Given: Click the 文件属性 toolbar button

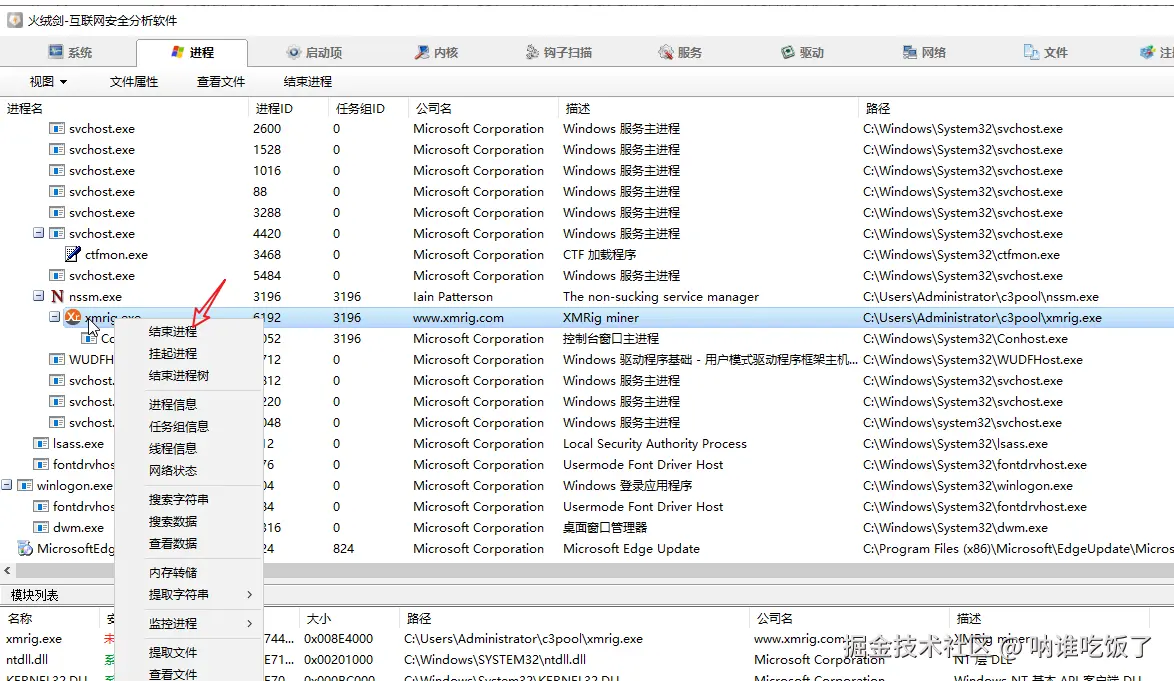Looking at the screenshot, I should (x=134, y=82).
